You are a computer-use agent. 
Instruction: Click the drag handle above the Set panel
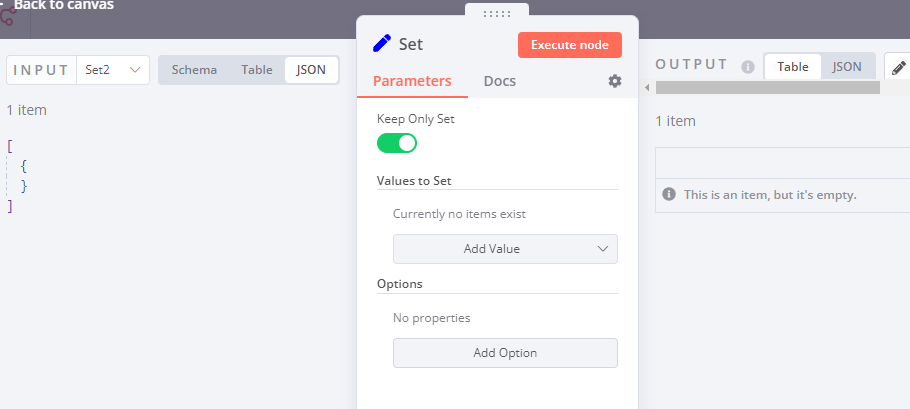click(497, 13)
